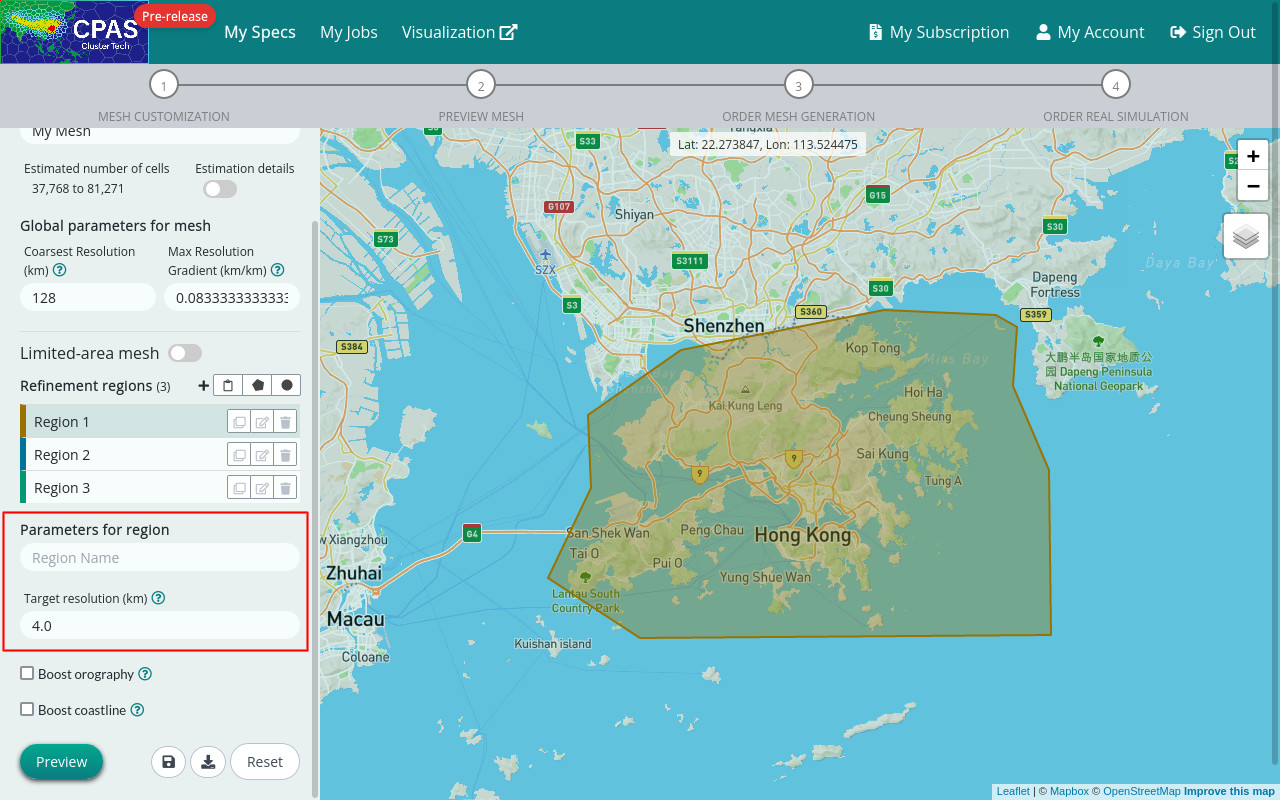Click the Reset button
This screenshot has width=1280, height=800.
(265, 762)
